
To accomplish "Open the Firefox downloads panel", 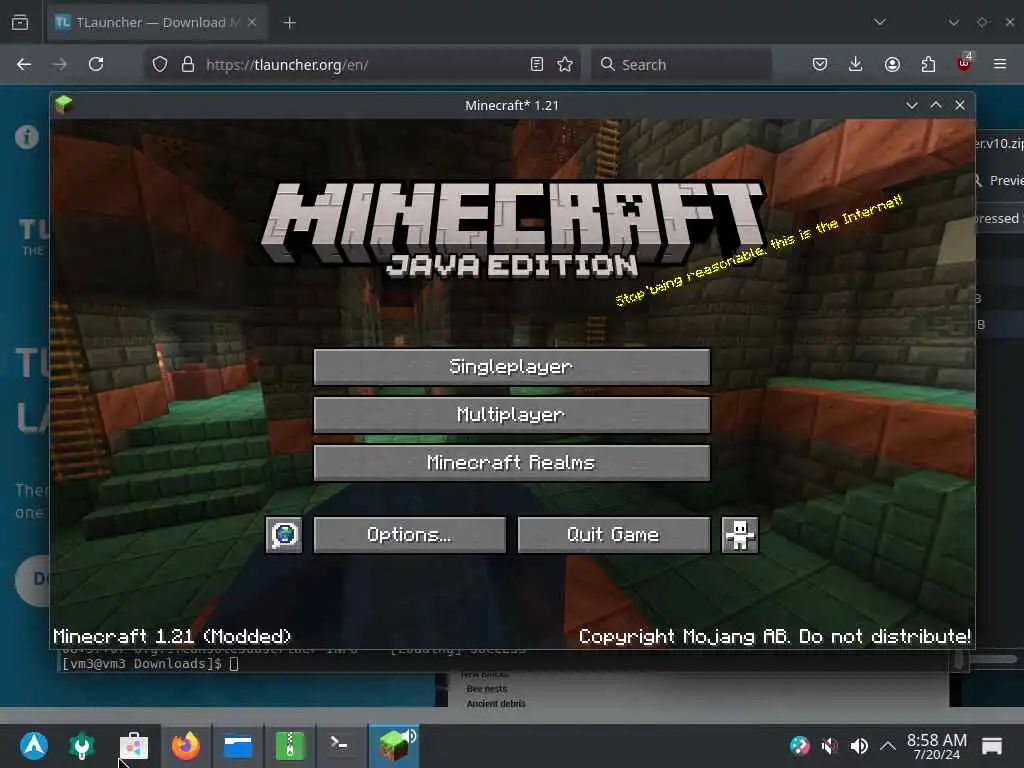I will 856,64.
